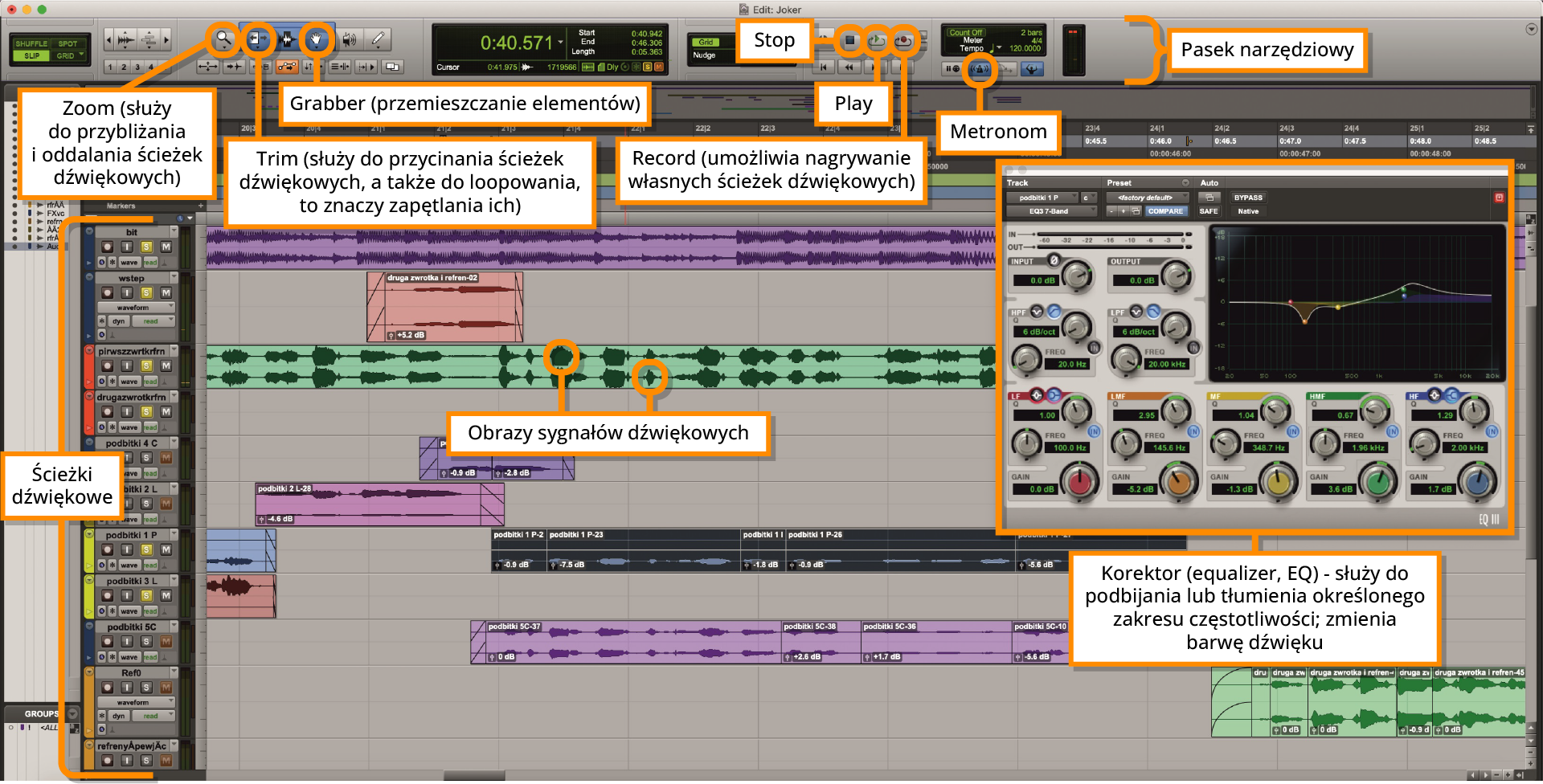
Task: Click the metronome icon in transport
Action: click(x=979, y=69)
